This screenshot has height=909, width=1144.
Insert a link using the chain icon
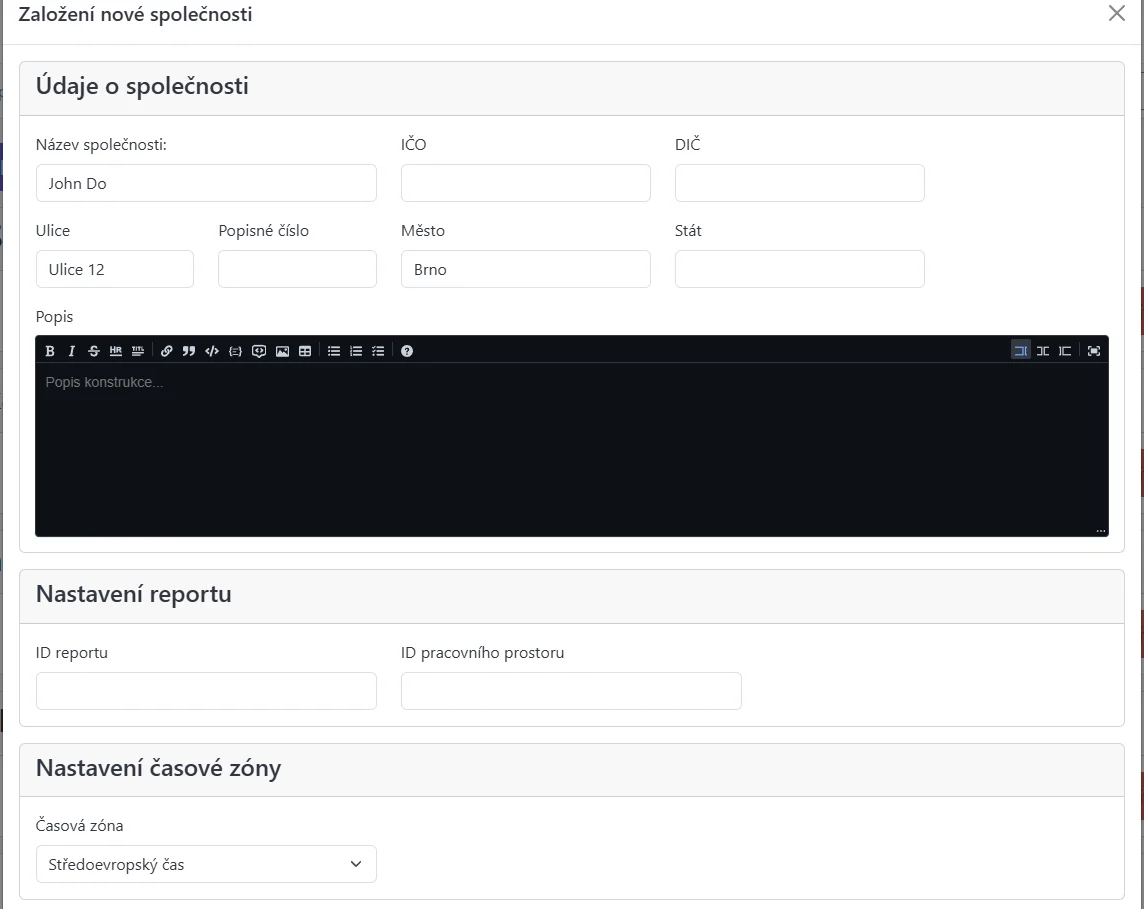point(167,351)
